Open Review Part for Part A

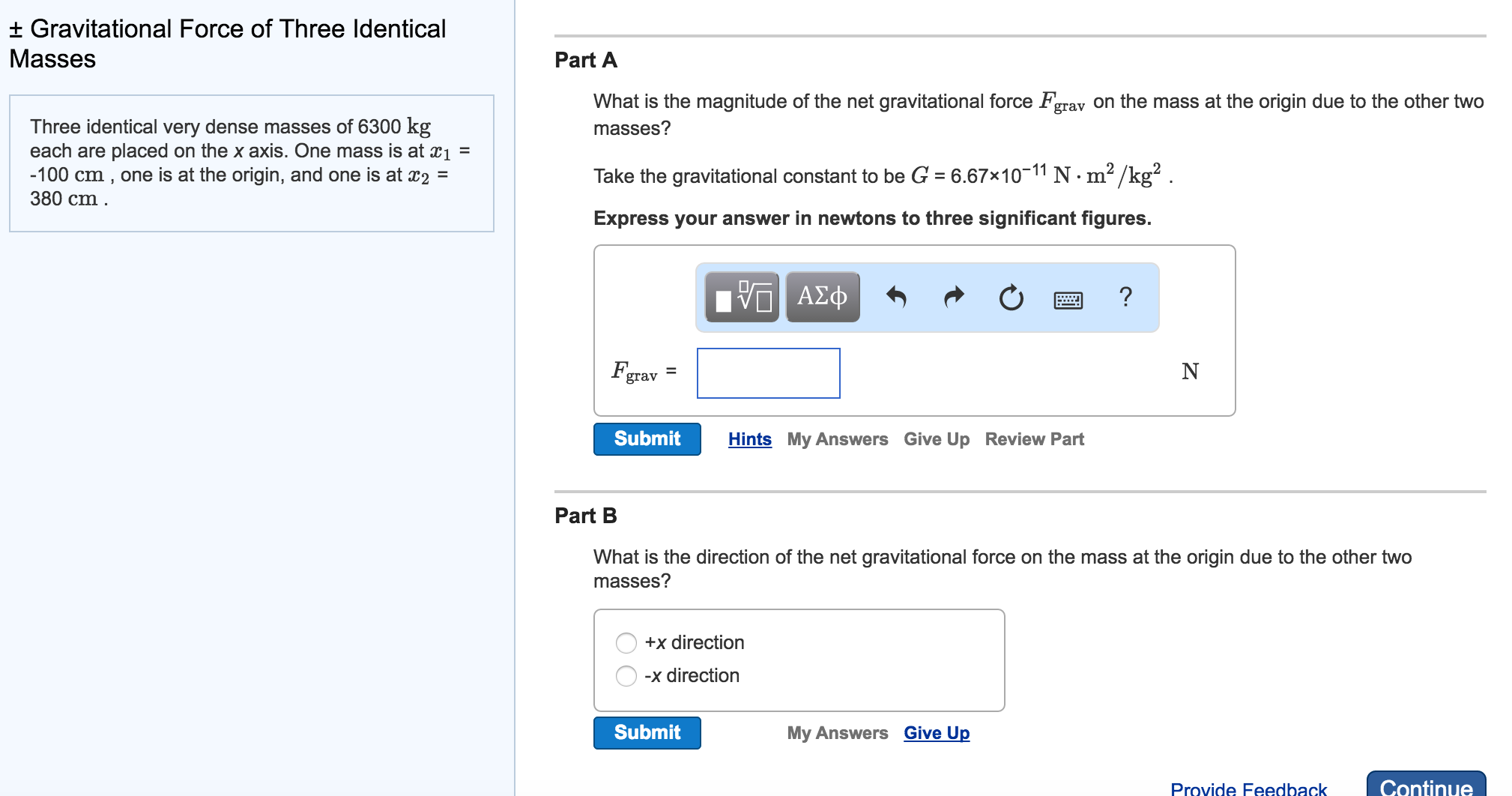(x=1034, y=438)
